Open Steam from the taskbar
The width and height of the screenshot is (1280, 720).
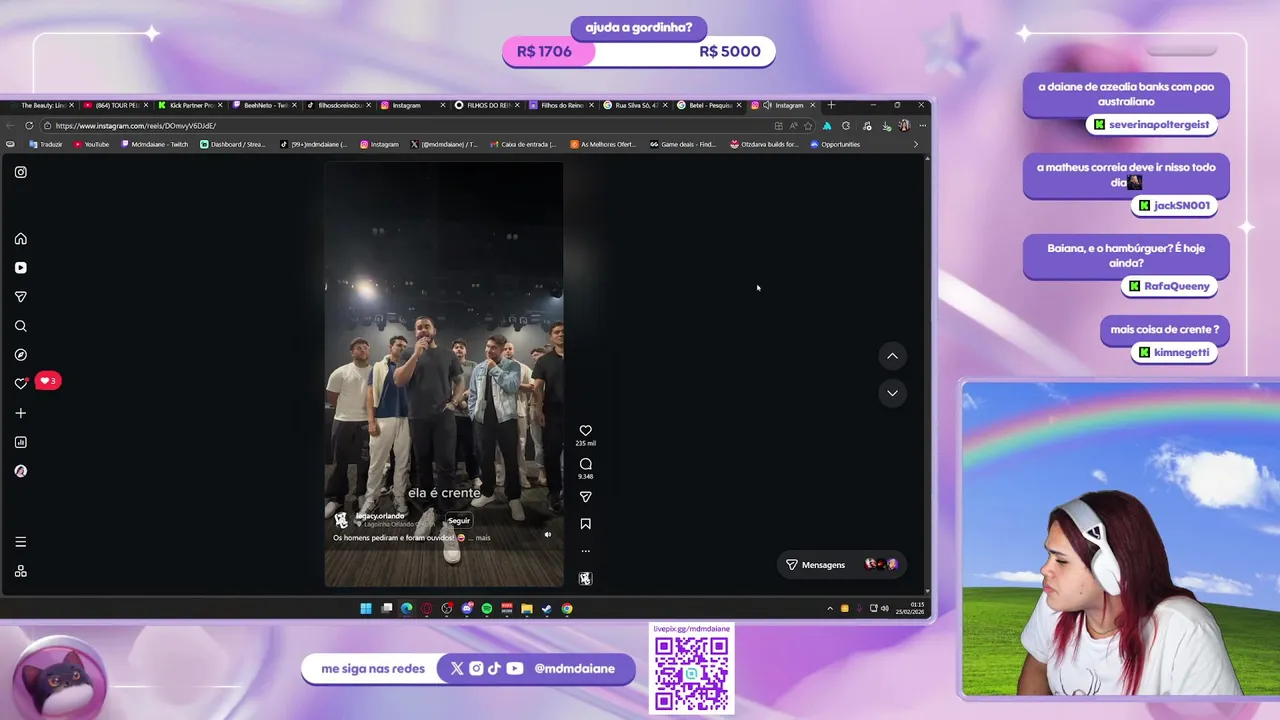pos(547,608)
